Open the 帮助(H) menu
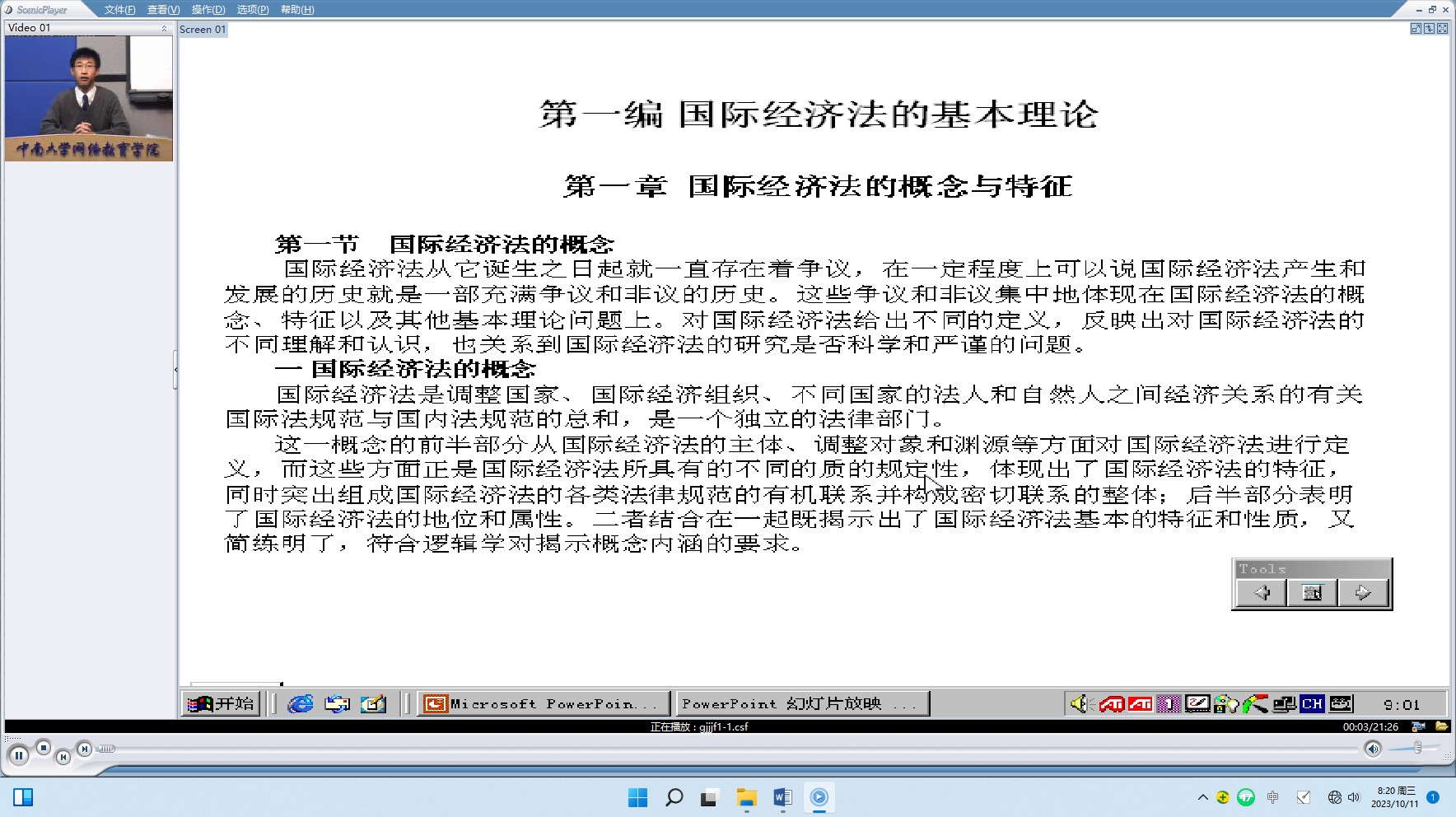 pos(296,10)
